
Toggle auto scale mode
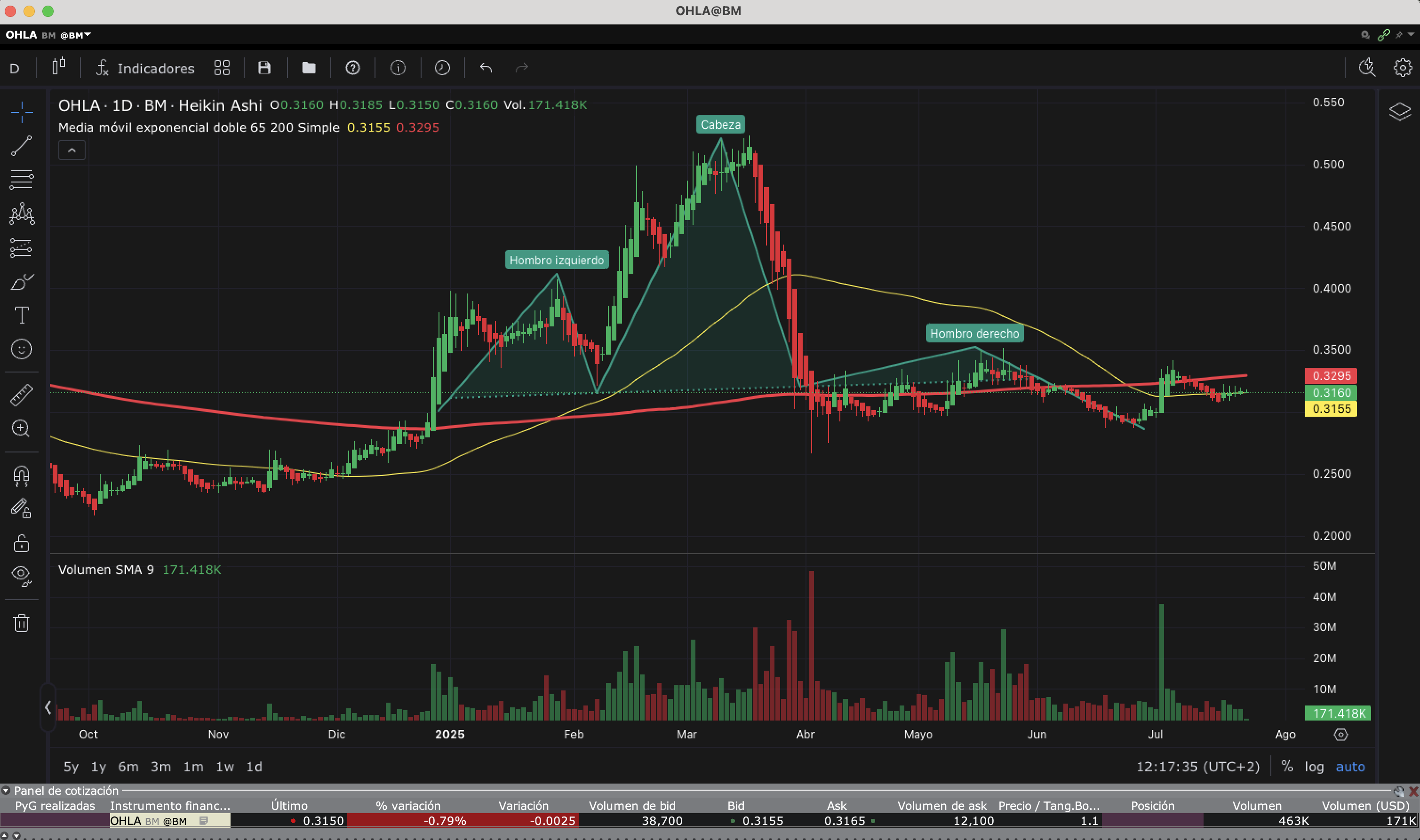click(1350, 767)
